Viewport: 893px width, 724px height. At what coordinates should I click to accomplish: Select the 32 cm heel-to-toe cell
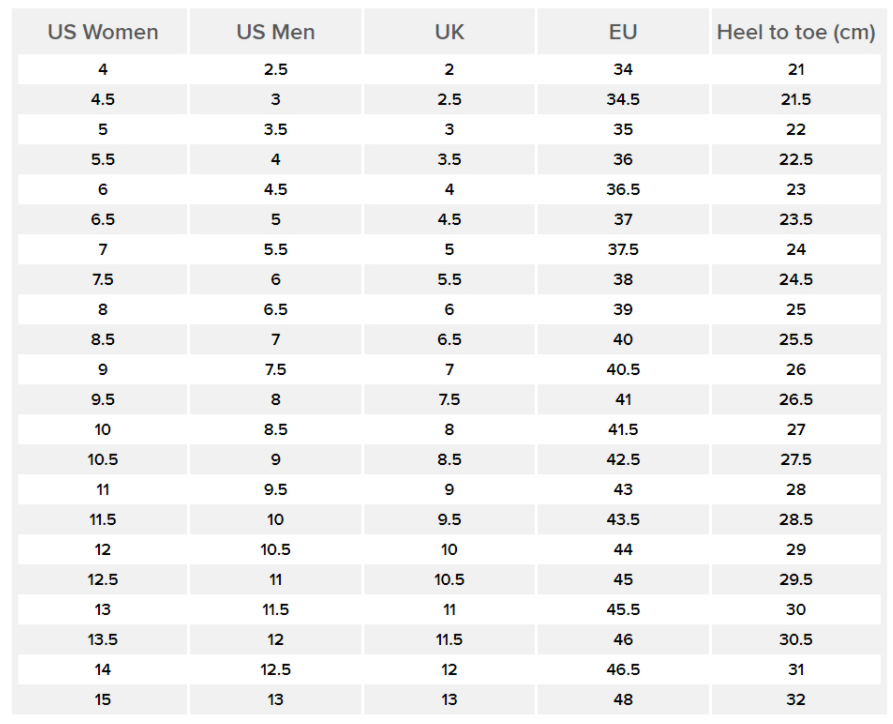796,699
